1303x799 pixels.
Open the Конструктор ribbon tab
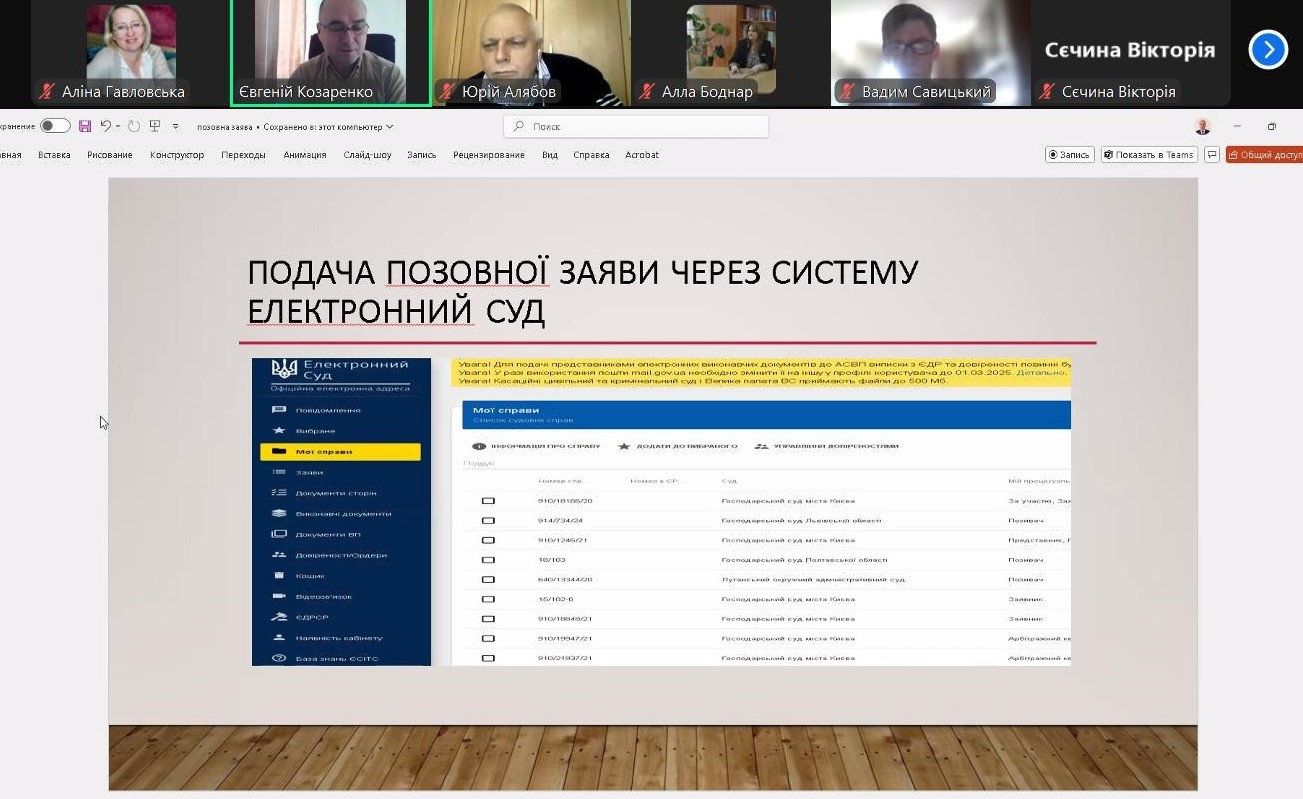177,155
